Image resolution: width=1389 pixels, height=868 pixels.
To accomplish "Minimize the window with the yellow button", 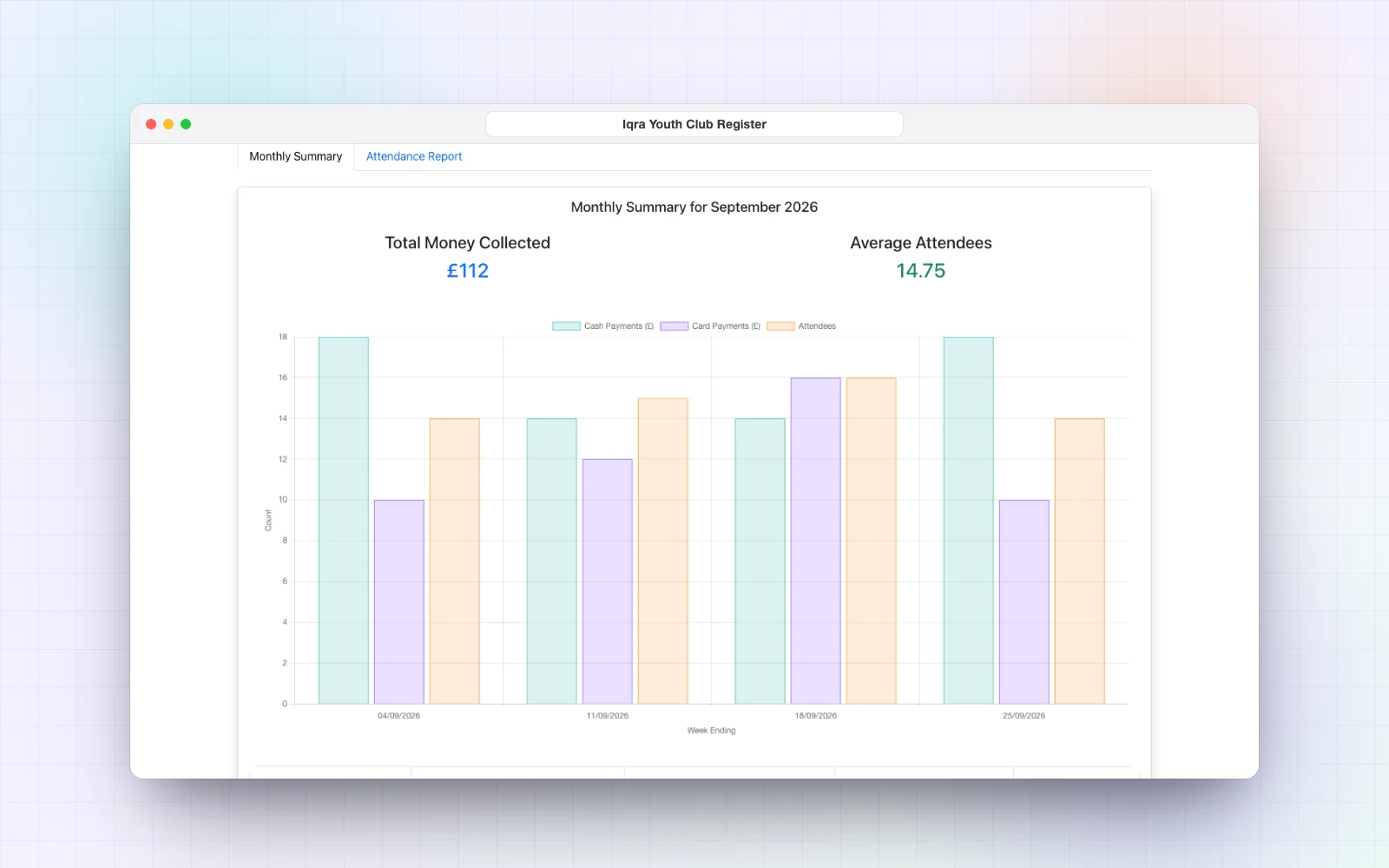I will (168, 124).
